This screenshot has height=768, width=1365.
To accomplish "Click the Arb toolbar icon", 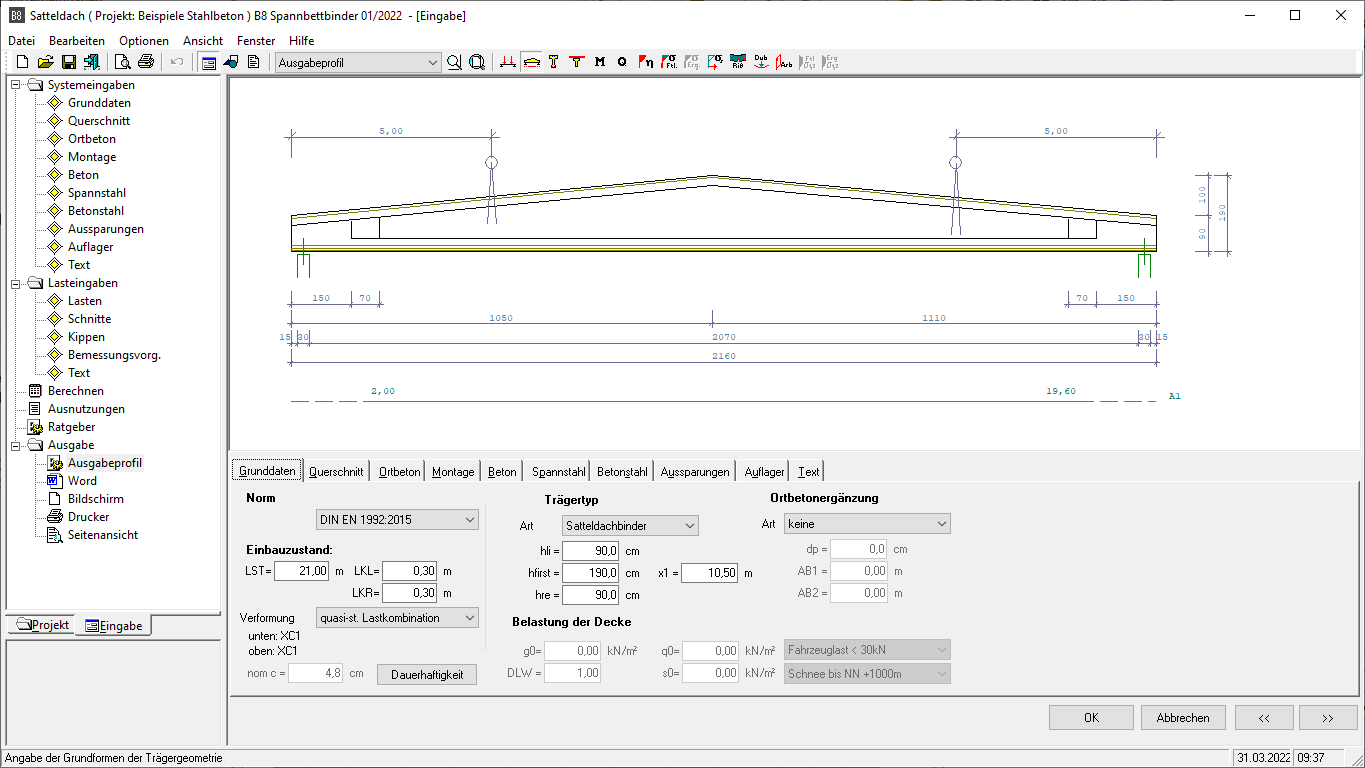I will point(784,62).
